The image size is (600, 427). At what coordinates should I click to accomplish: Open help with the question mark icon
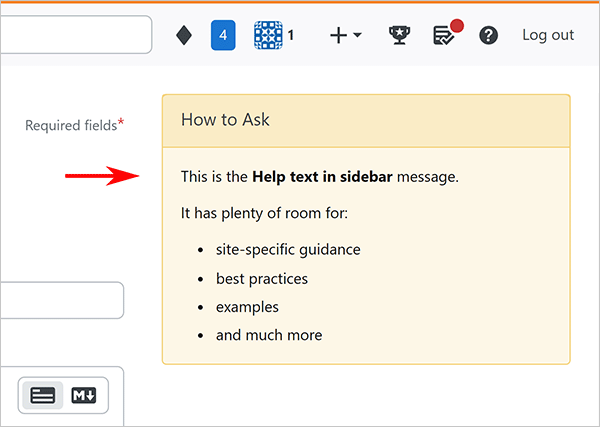pos(489,35)
